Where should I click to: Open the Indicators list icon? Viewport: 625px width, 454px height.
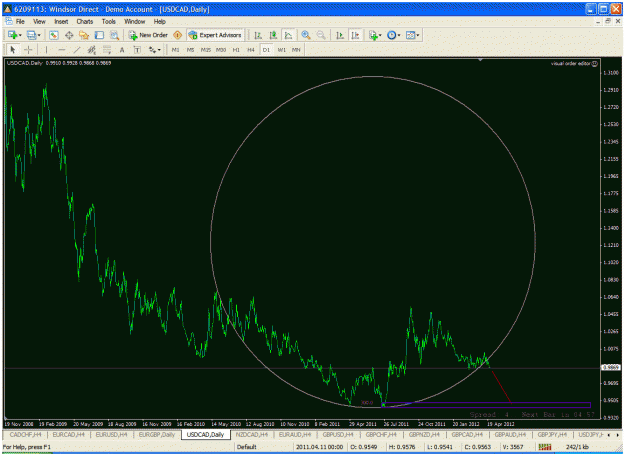tap(373, 35)
